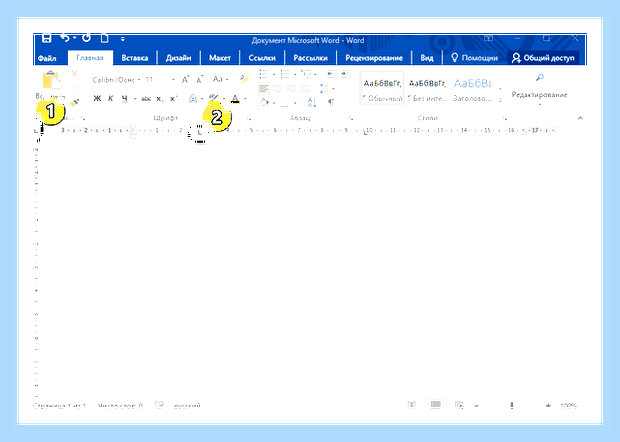The image size is (620, 442).
Task: Apply font color underlined A
Action: coord(235,98)
